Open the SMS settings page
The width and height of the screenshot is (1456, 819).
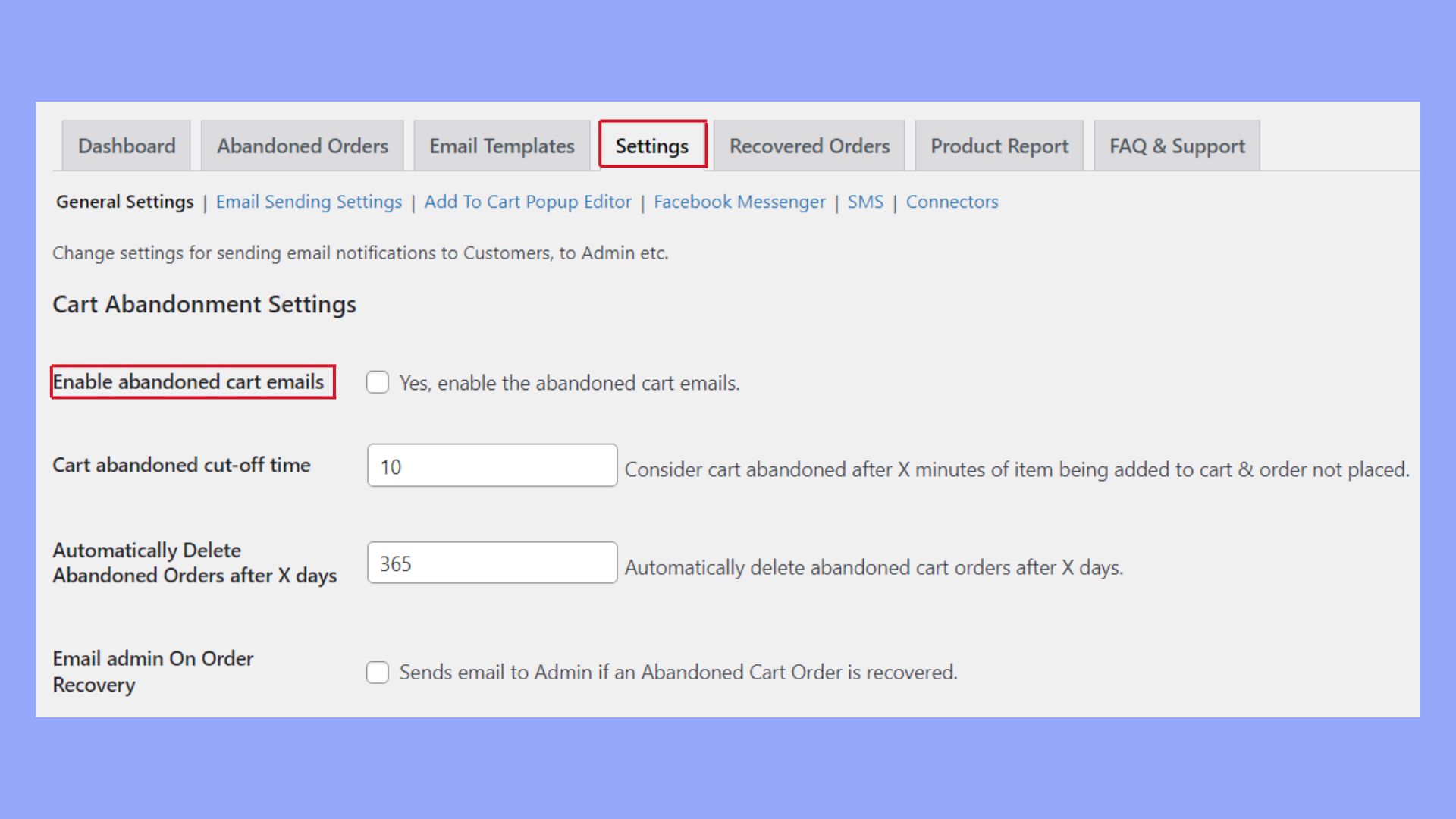pyautogui.click(x=867, y=202)
